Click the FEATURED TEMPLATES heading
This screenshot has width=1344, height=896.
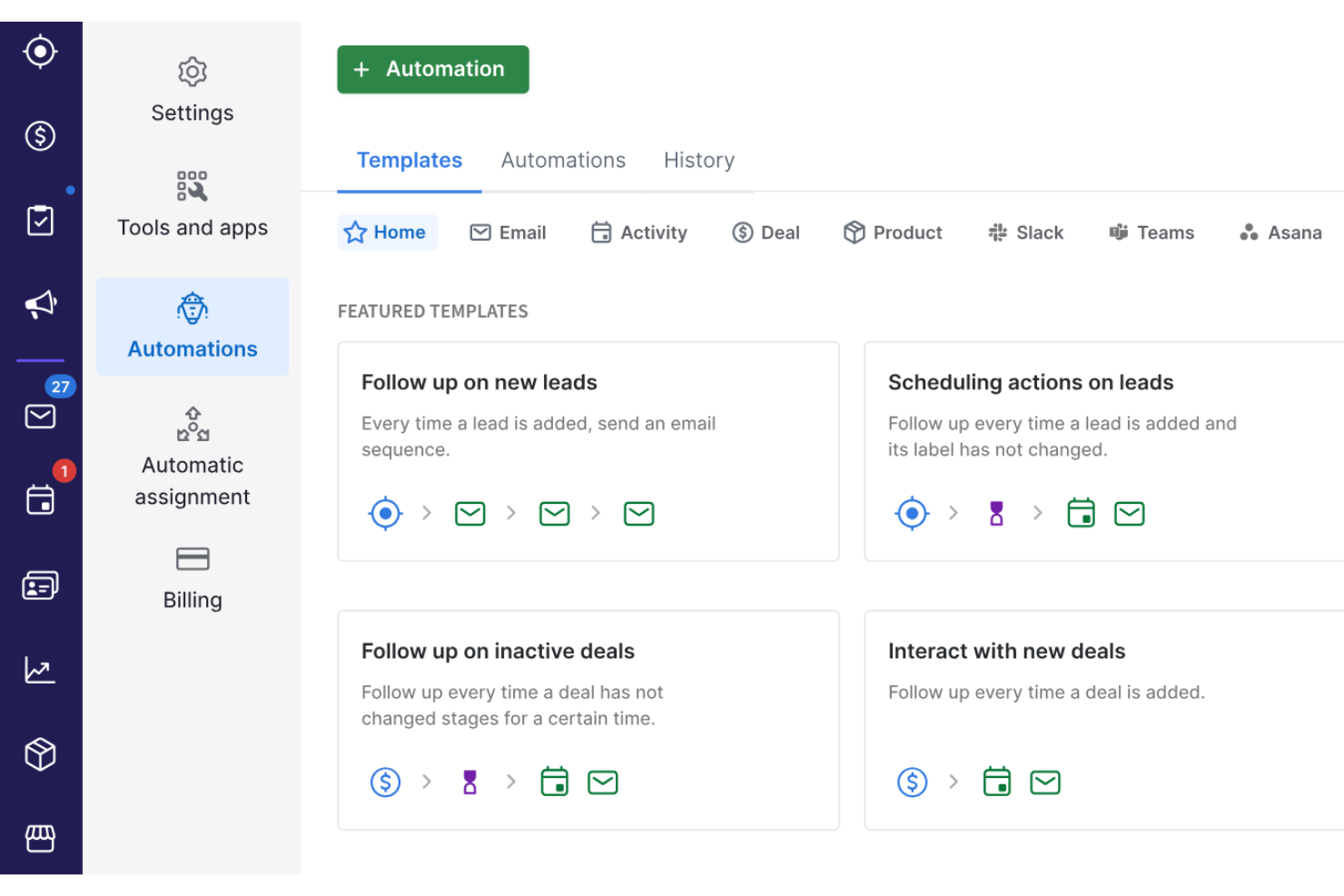(433, 311)
